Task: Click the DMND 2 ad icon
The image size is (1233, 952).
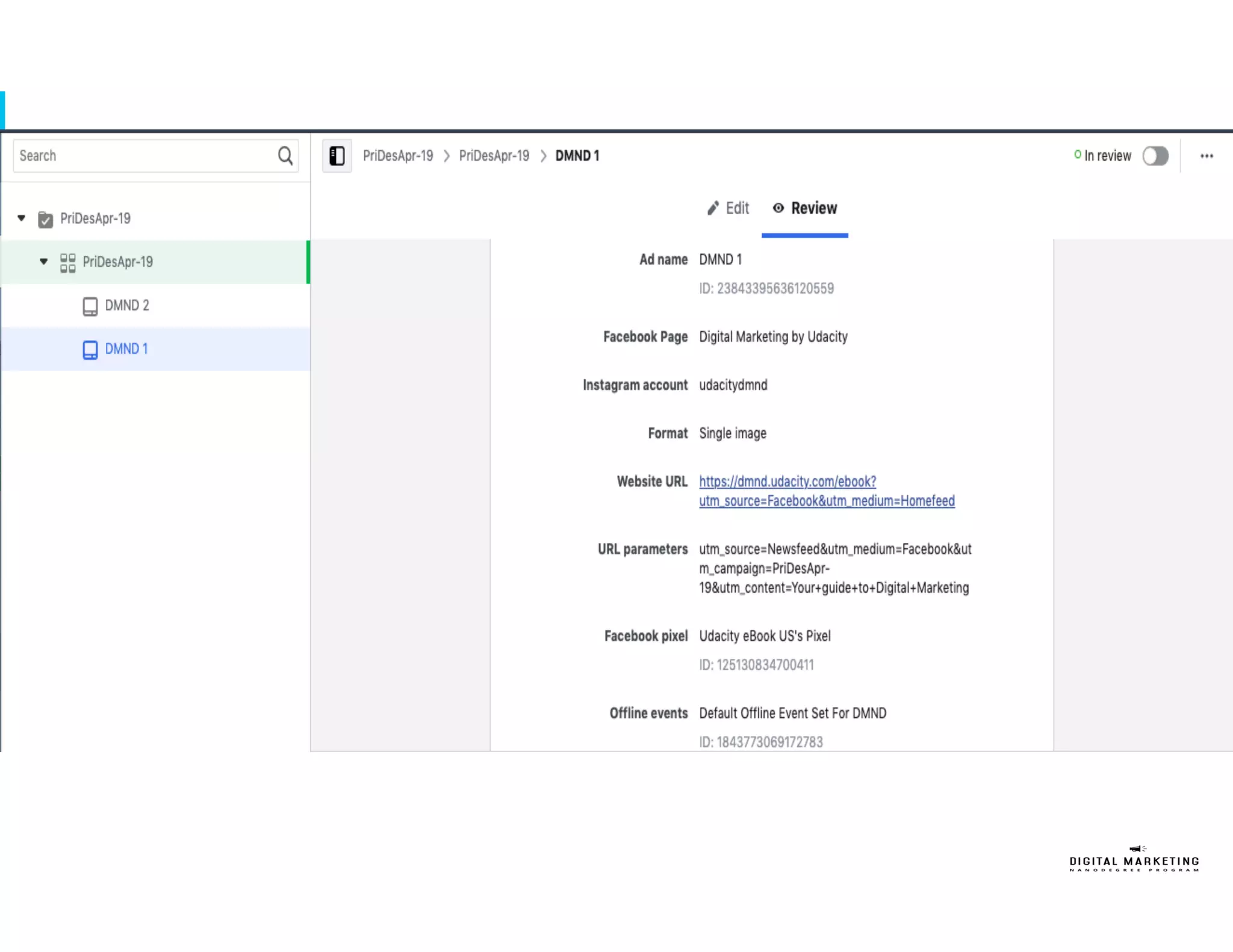Action: click(90, 306)
